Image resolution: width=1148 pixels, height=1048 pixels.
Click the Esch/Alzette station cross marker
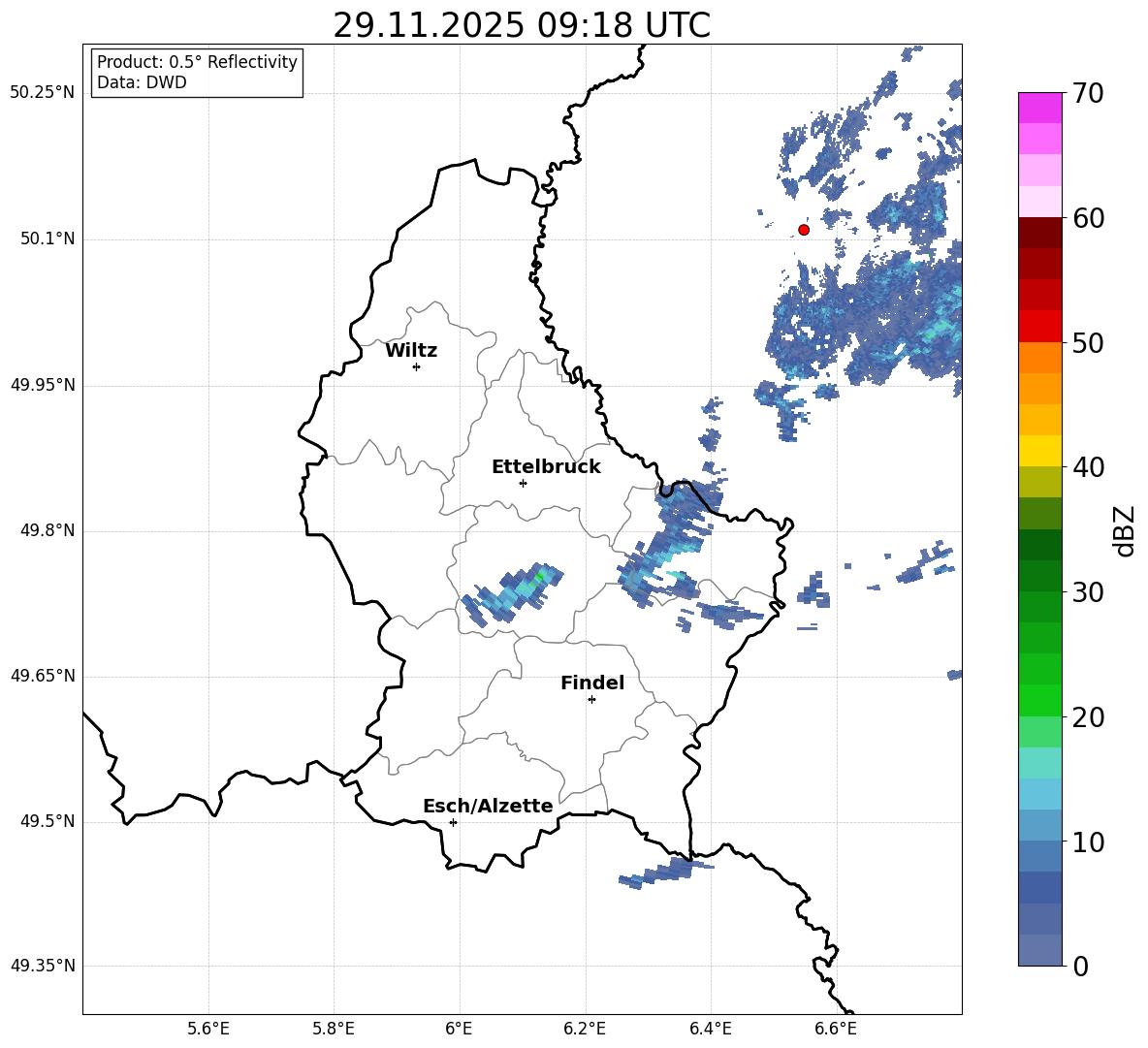(453, 822)
